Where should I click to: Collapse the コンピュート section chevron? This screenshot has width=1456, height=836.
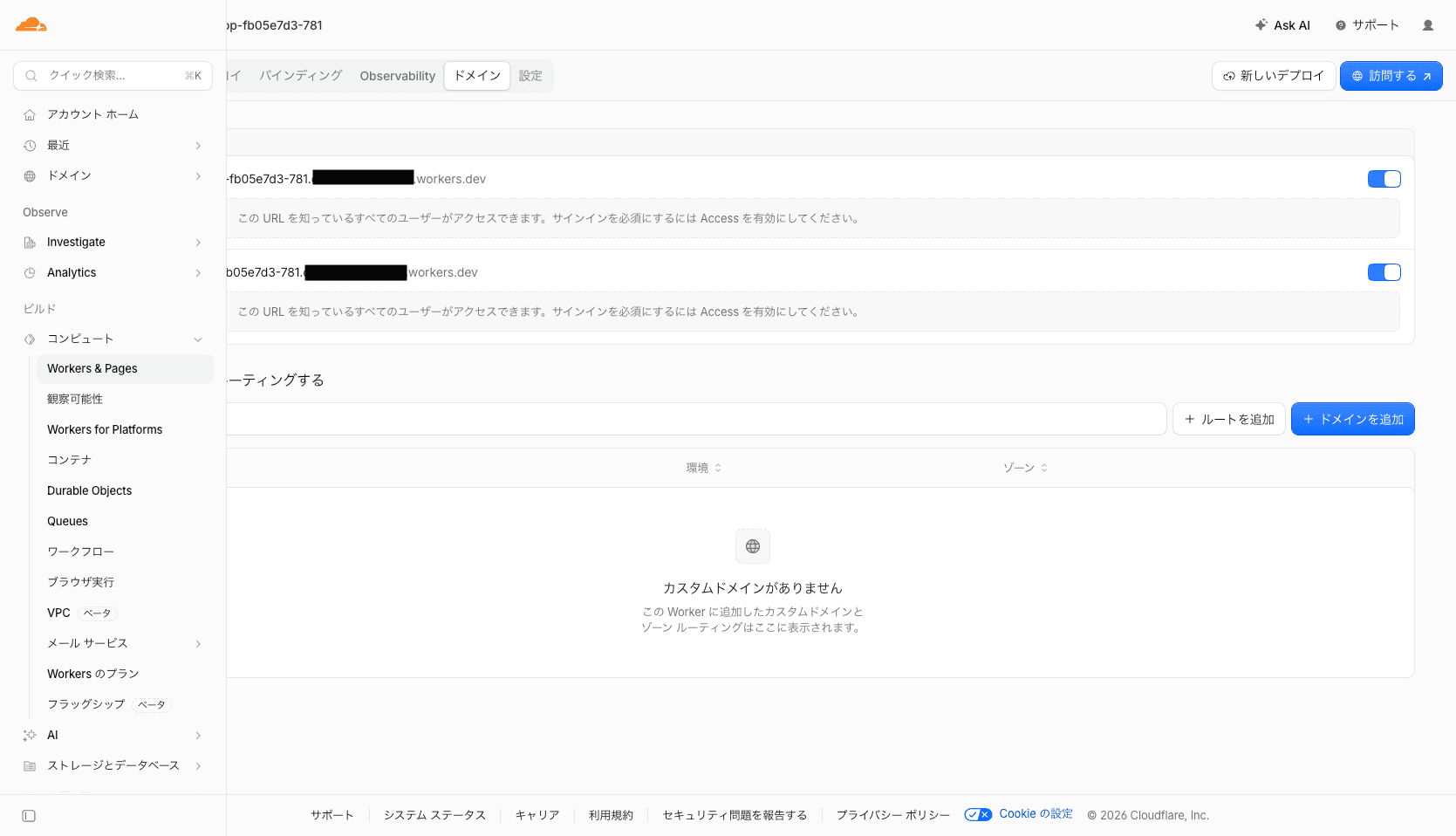(x=198, y=339)
